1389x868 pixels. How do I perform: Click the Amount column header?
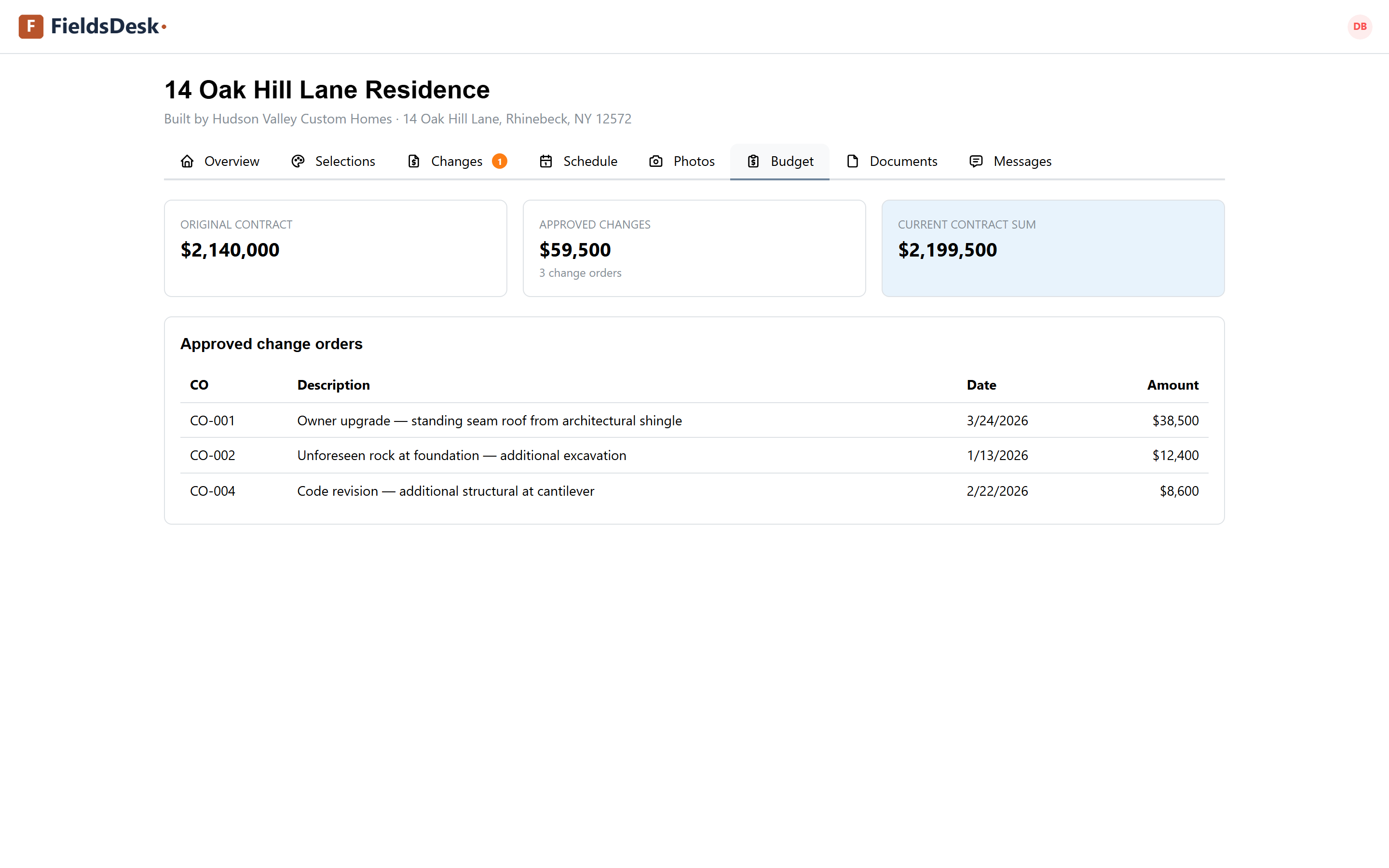coord(1172,385)
